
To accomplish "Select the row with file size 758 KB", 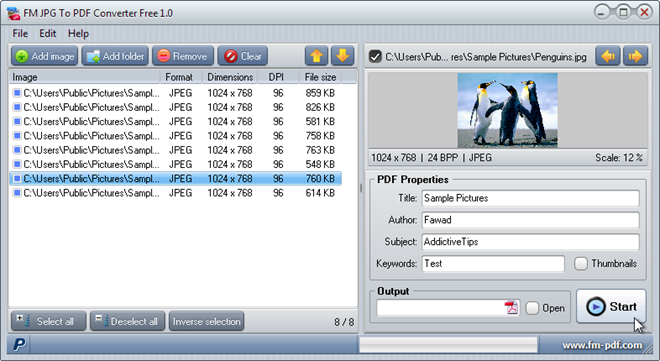I will click(x=176, y=135).
